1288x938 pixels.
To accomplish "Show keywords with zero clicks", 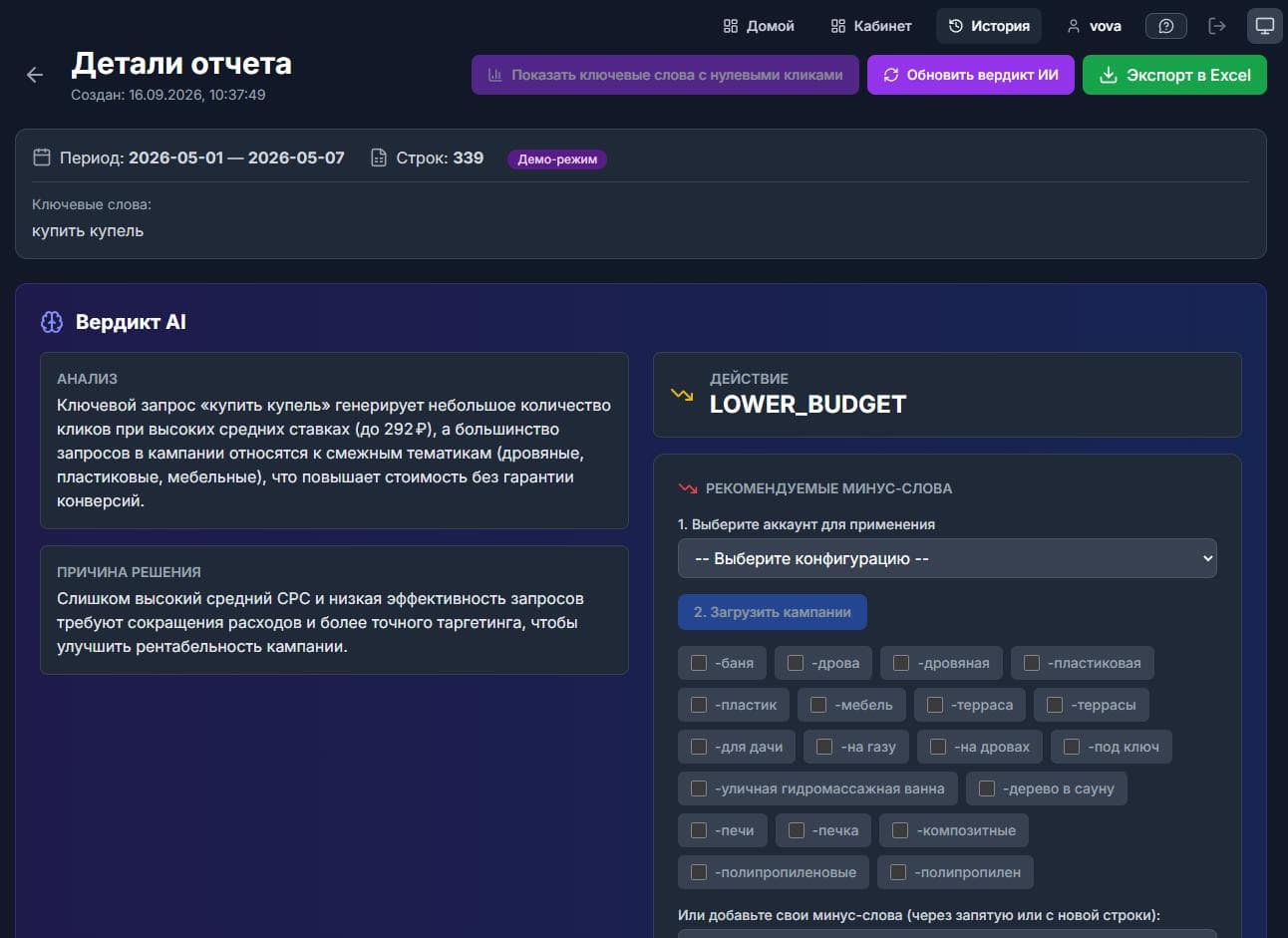I will 665,75.
